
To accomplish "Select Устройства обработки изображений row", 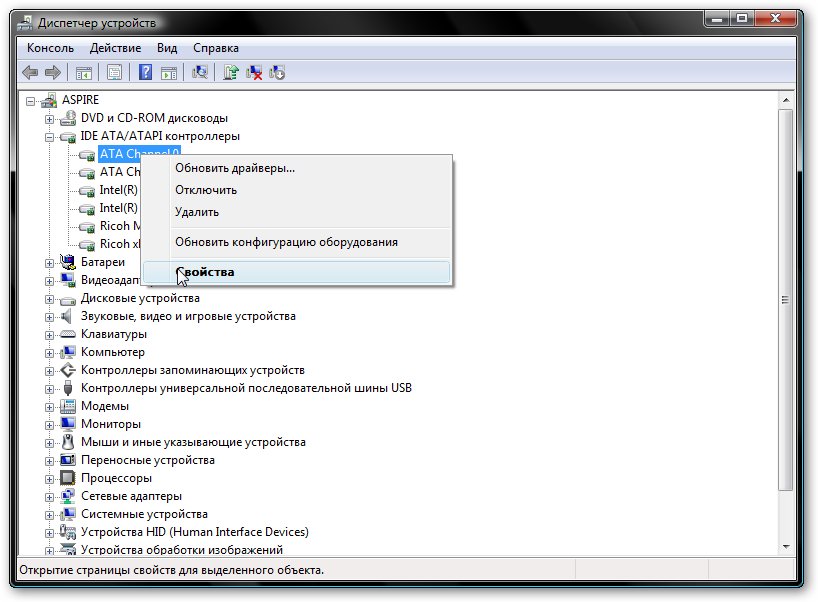I will (x=182, y=549).
